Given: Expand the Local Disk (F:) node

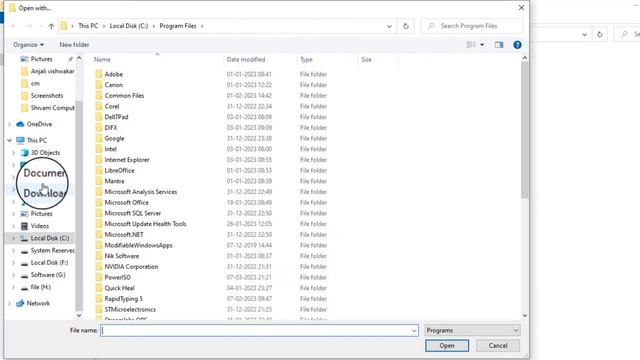Looking at the screenshot, I should [13, 262].
